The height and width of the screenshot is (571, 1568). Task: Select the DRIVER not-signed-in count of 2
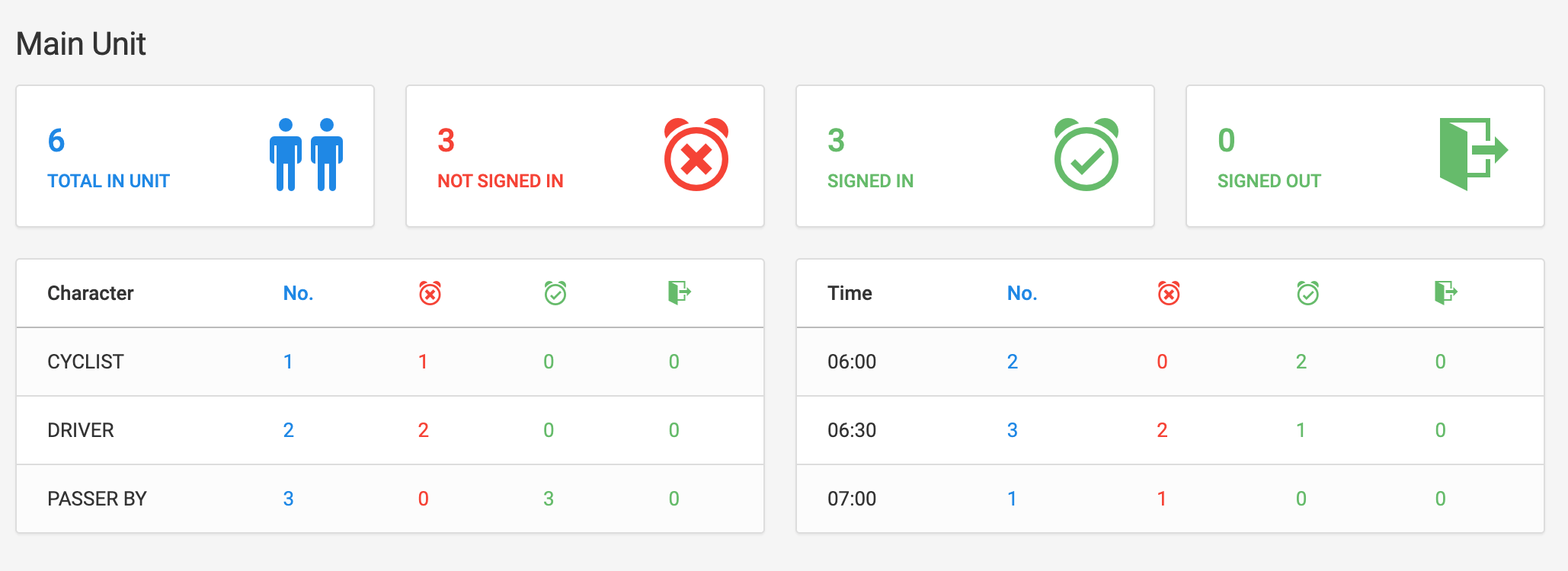[x=424, y=430]
